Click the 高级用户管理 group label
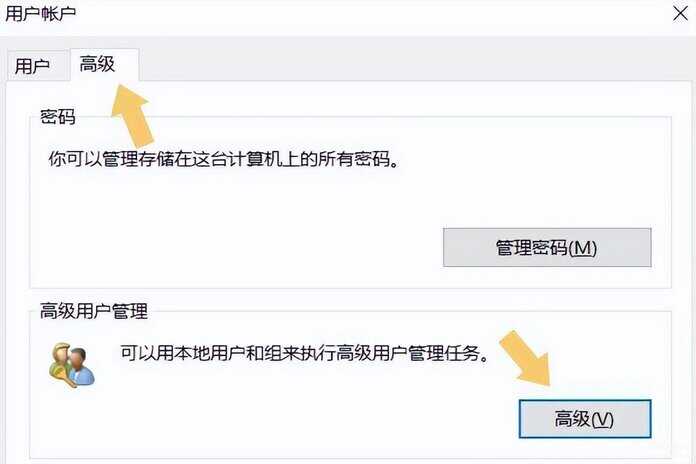 point(94,311)
